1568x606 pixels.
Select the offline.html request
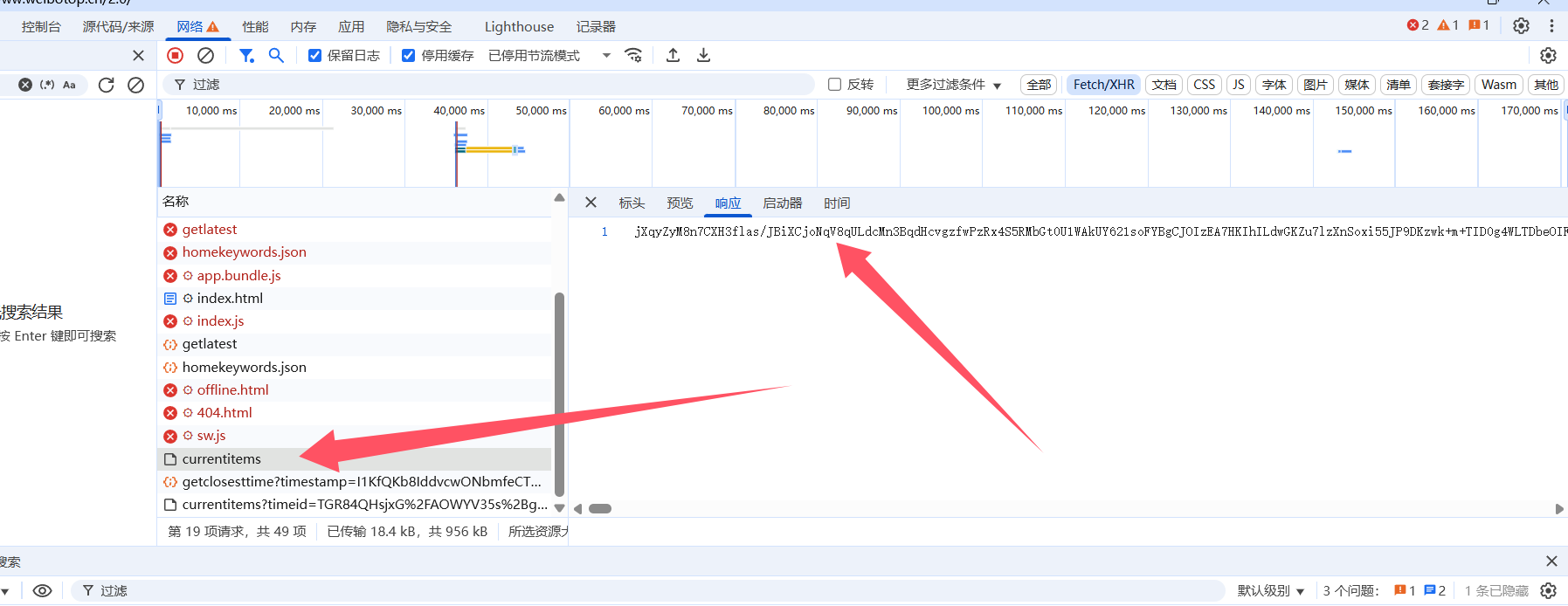click(355, 389)
